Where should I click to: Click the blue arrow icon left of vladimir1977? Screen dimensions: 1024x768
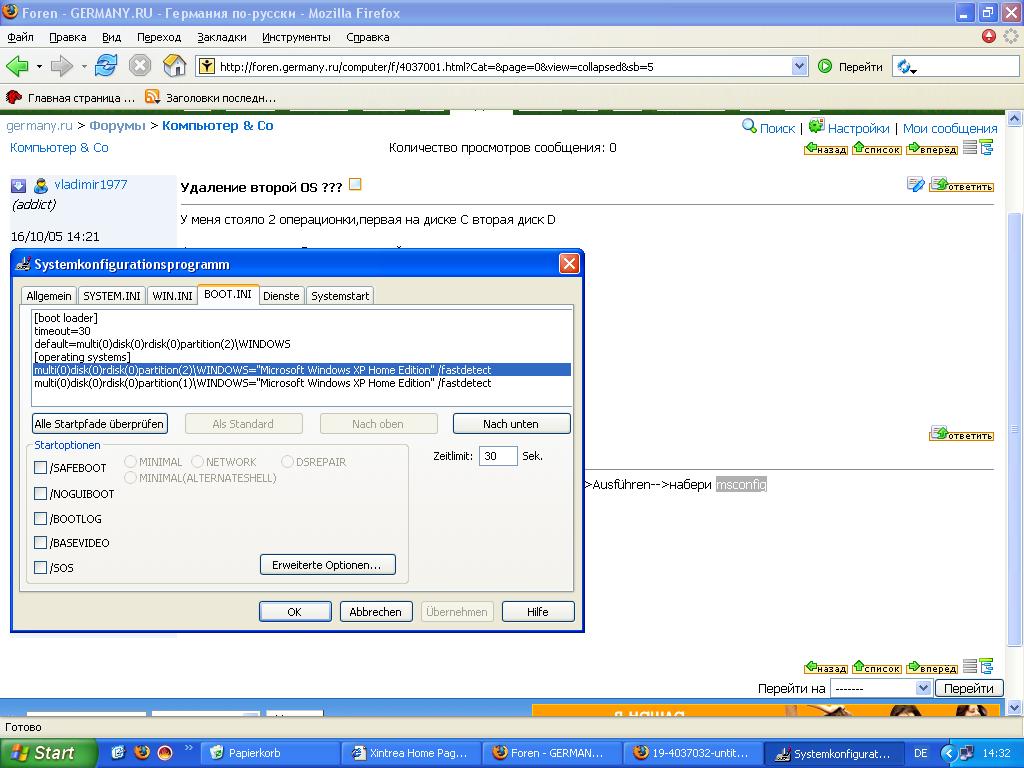tap(18, 186)
